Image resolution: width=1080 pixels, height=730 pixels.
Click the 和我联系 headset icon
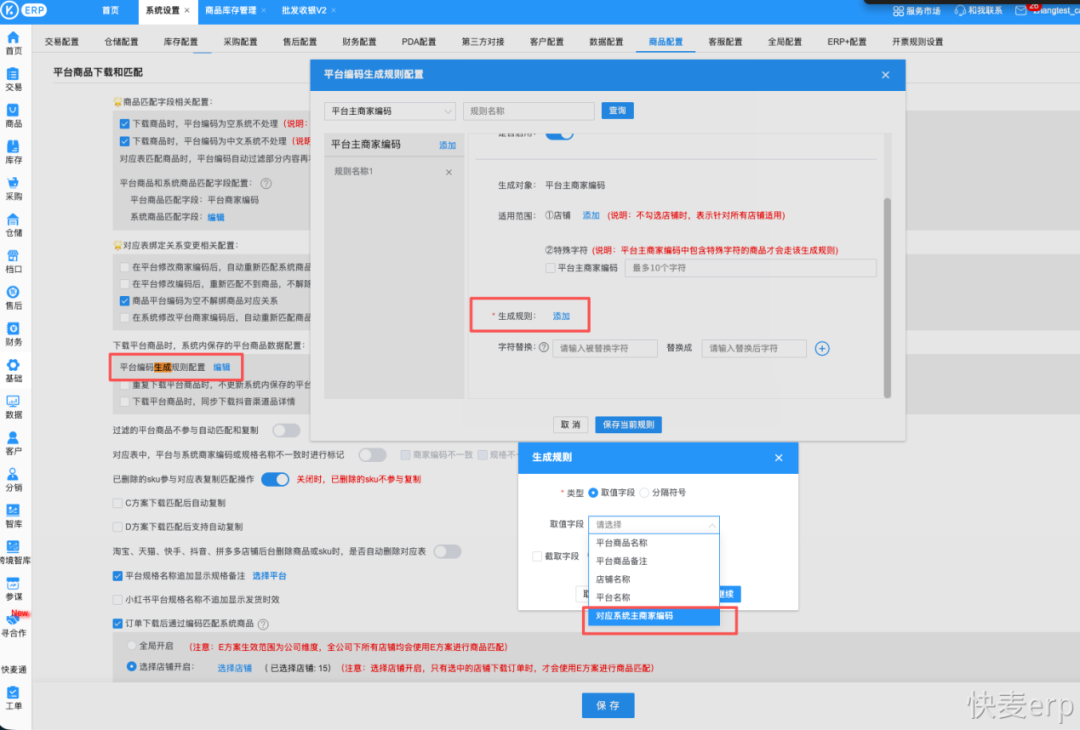(x=960, y=11)
